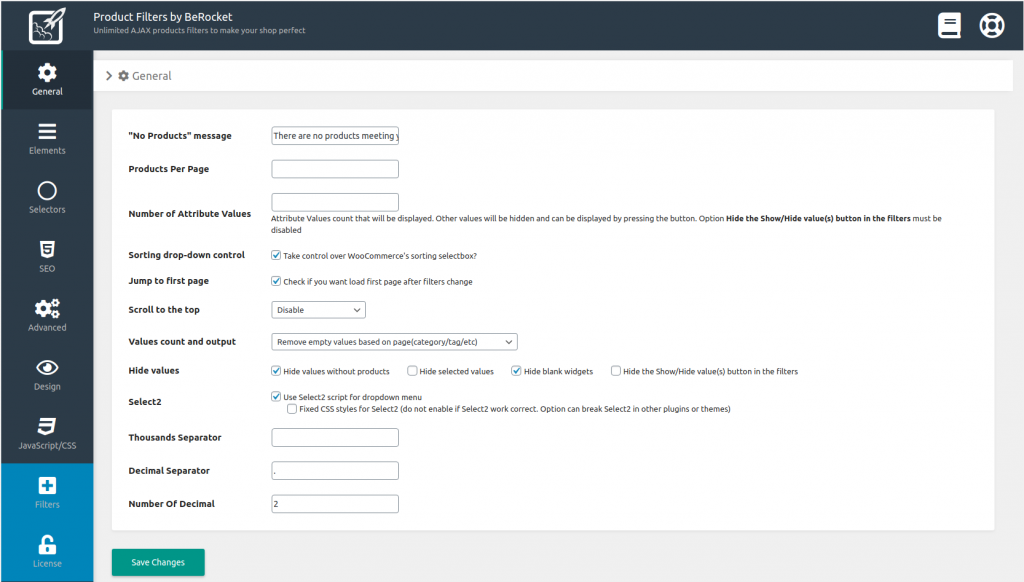The height and width of the screenshot is (582, 1024).
Task: Go to the Selectors sidebar section
Action: tap(47, 198)
